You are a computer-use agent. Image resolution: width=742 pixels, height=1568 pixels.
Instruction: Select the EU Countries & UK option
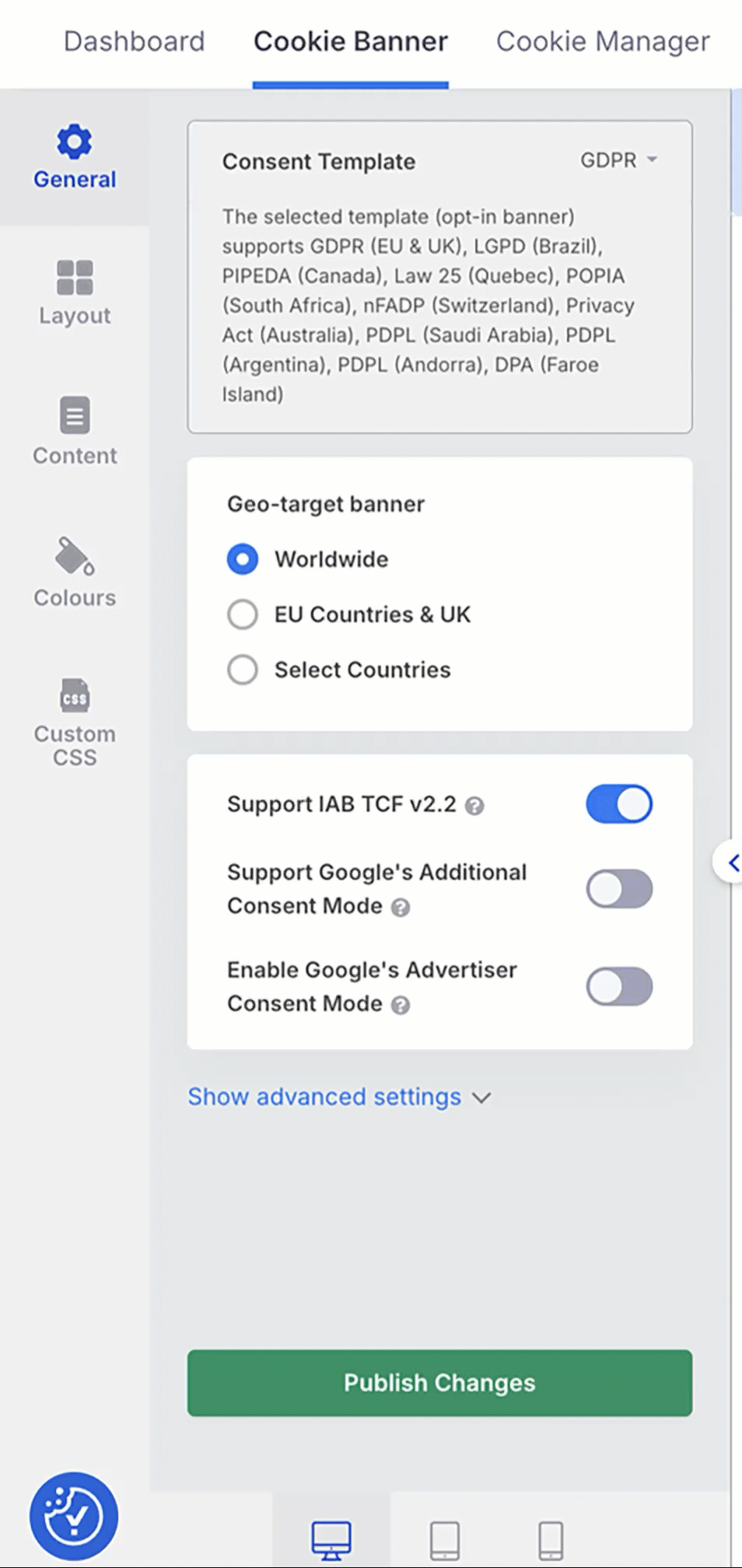pyautogui.click(x=243, y=614)
